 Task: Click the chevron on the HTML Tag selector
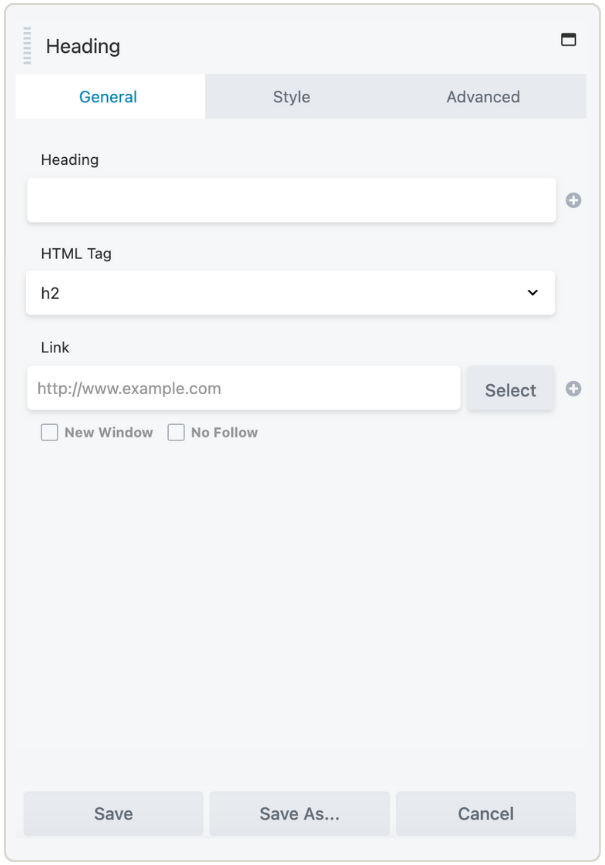tap(535, 292)
